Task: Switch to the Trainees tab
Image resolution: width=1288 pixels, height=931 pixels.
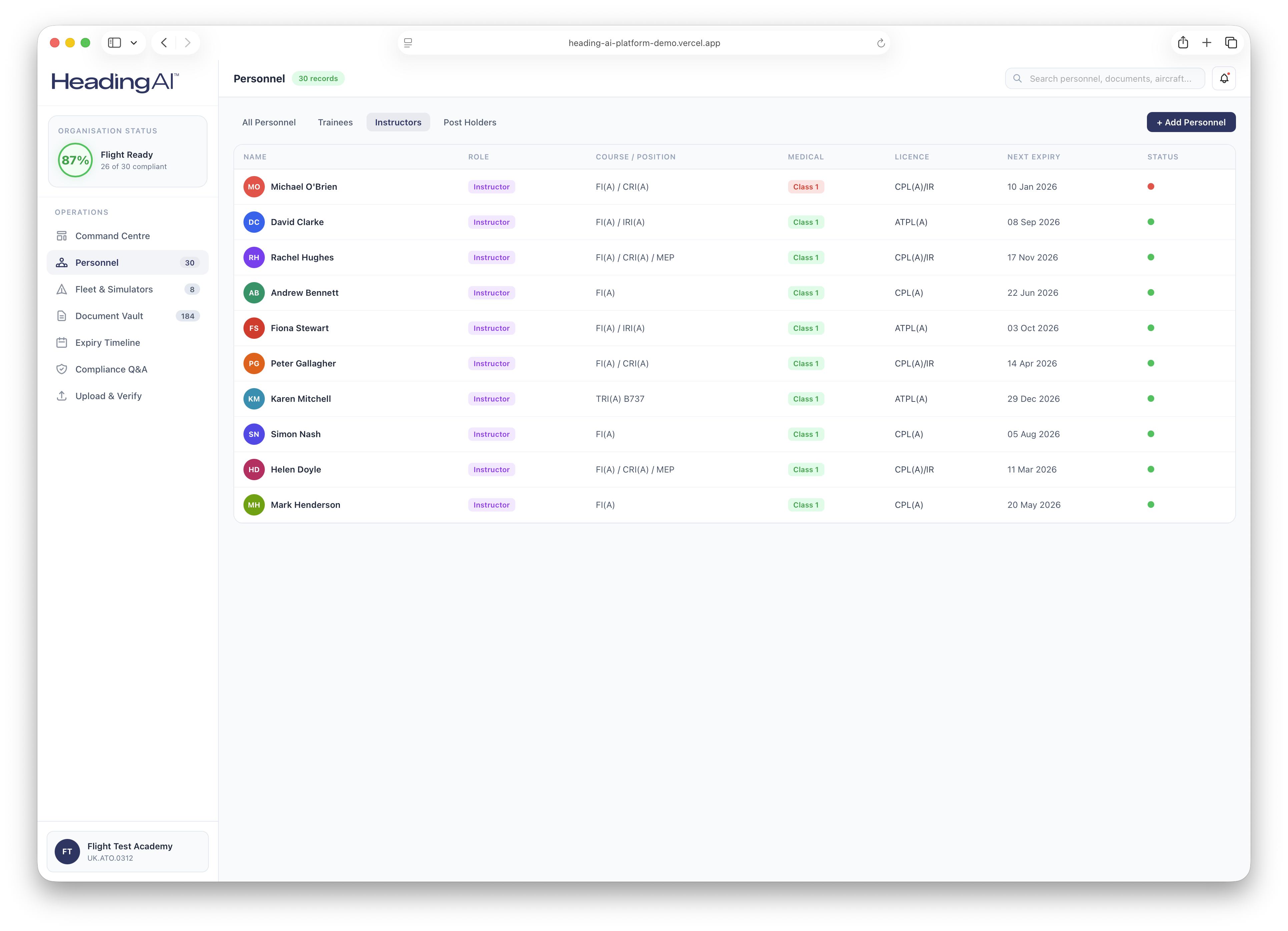Action: pyautogui.click(x=335, y=122)
